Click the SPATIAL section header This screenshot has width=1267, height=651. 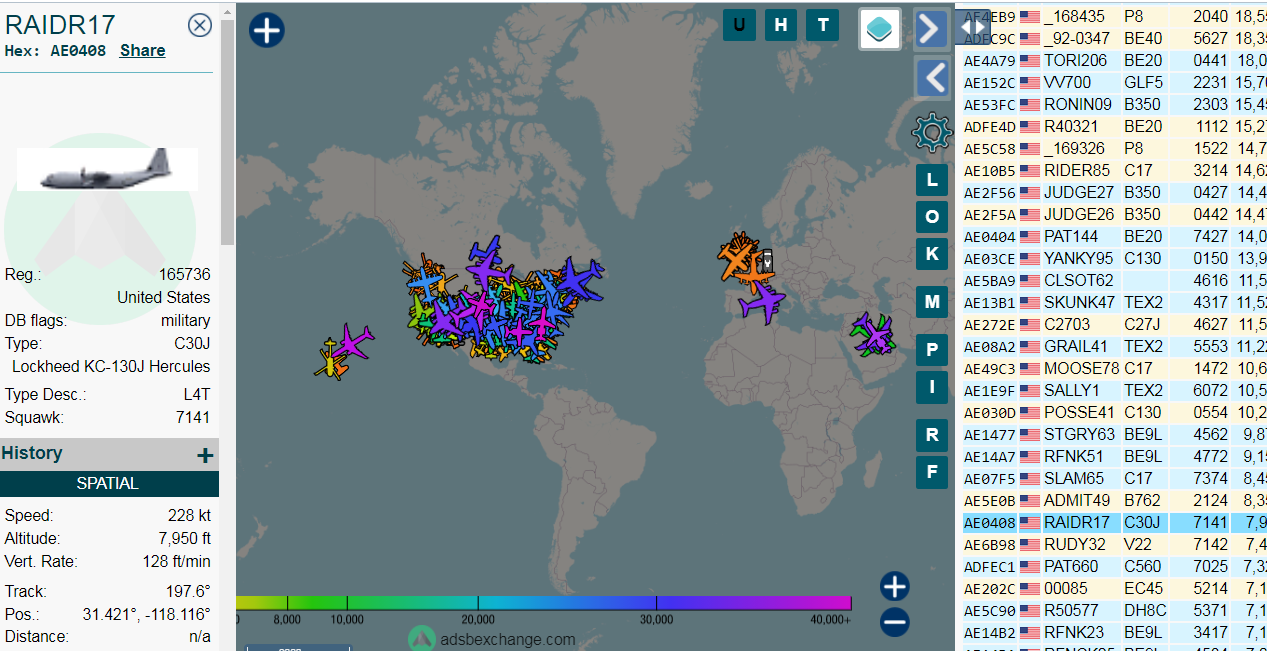tap(109, 484)
